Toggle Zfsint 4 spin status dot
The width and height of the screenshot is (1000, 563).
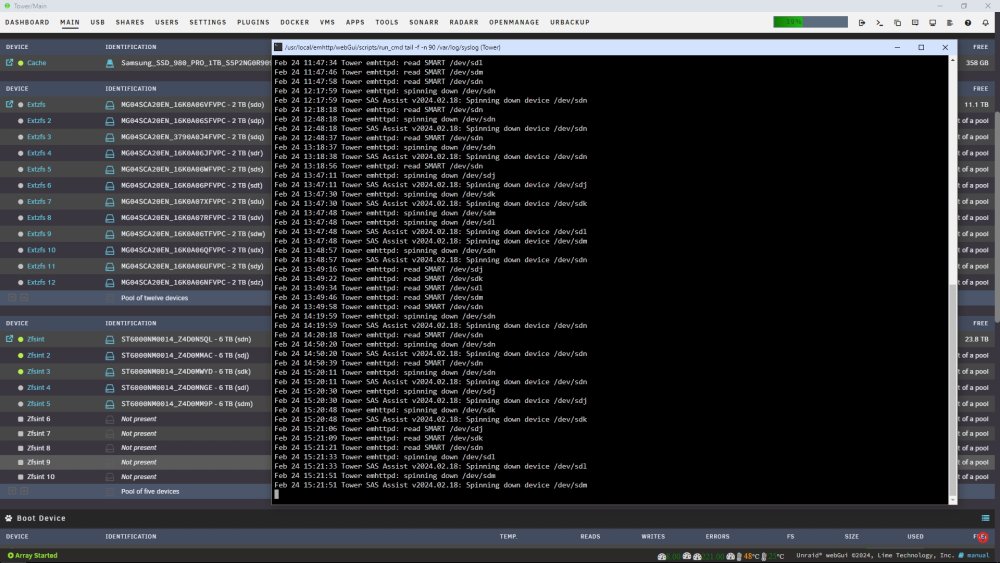click(20, 388)
